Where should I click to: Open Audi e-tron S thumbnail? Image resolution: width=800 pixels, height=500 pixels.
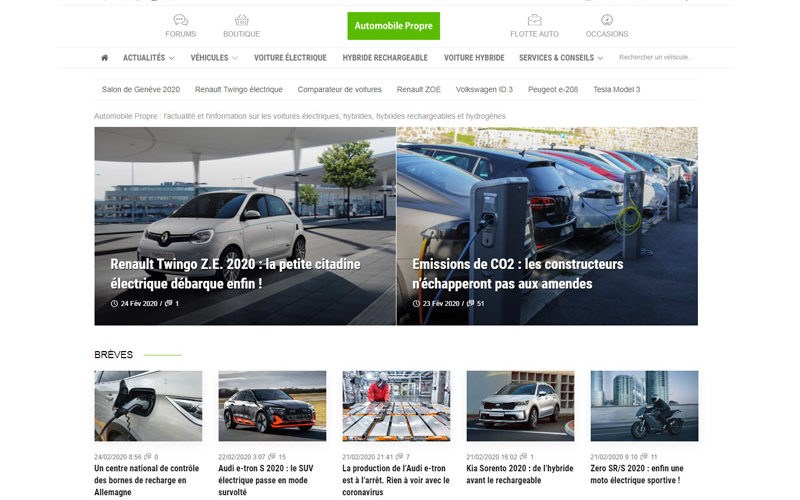pos(272,406)
